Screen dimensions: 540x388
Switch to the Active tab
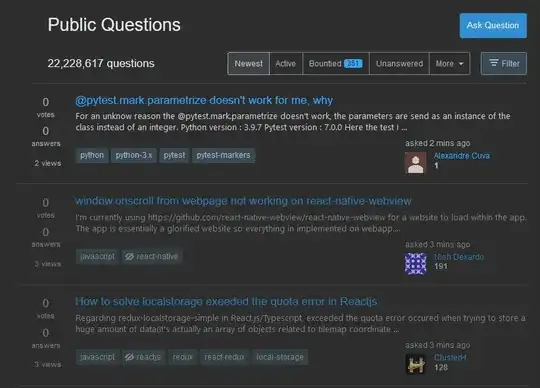pyautogui.click(x=285, y=64)
